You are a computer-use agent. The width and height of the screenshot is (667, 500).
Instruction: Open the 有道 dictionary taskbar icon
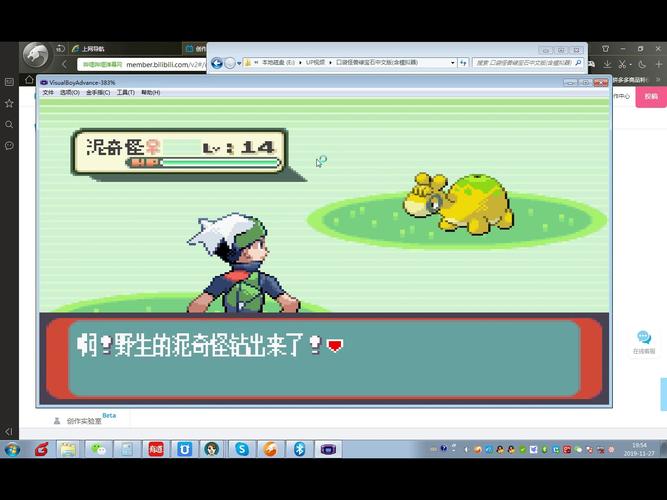(x=156, y=449)
